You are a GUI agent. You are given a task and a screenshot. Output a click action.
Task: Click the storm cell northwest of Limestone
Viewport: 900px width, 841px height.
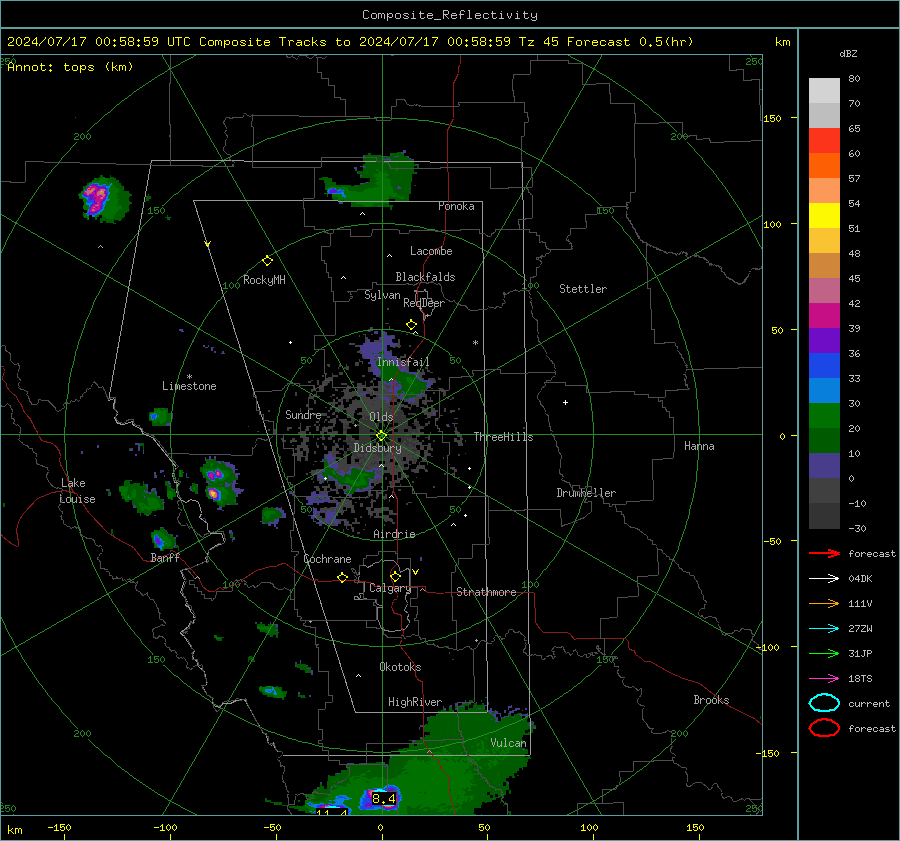[x=103, y=199]
